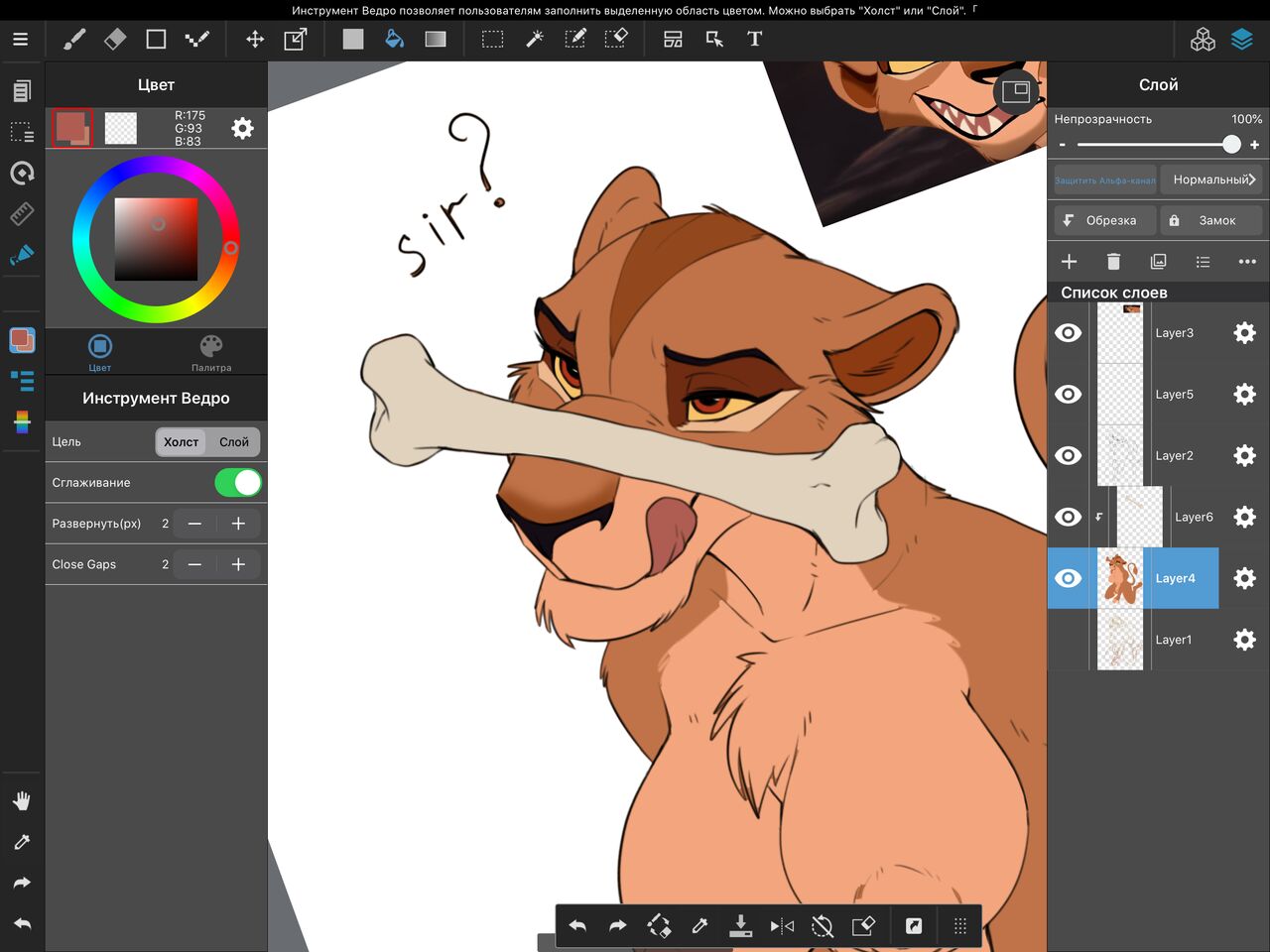Open the snap guide pen in left sidebar
The width and height of the screenshot is (1270, 952).
point(21,255)
